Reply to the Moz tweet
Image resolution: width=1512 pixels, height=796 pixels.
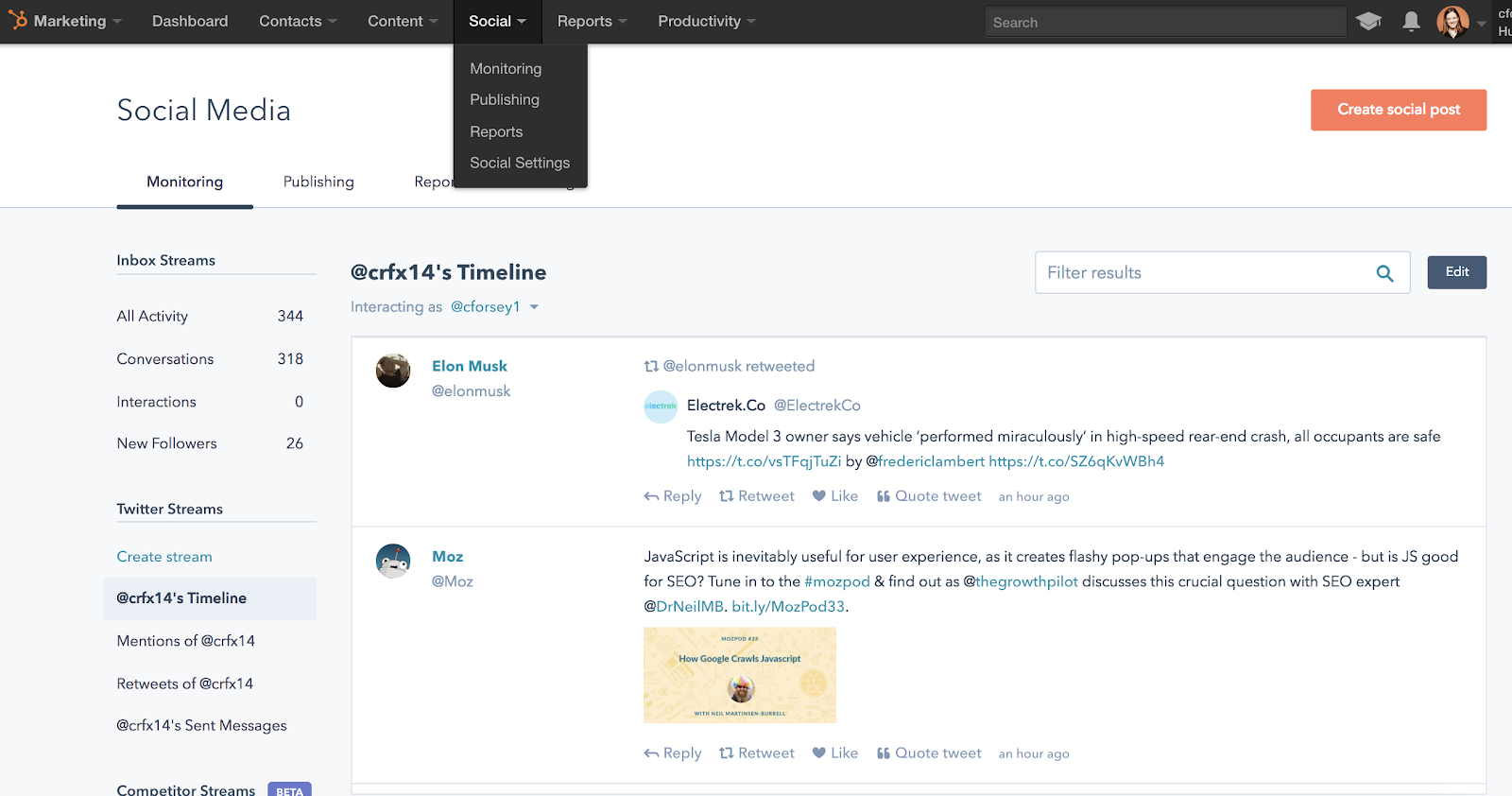[x=673, y=753]
